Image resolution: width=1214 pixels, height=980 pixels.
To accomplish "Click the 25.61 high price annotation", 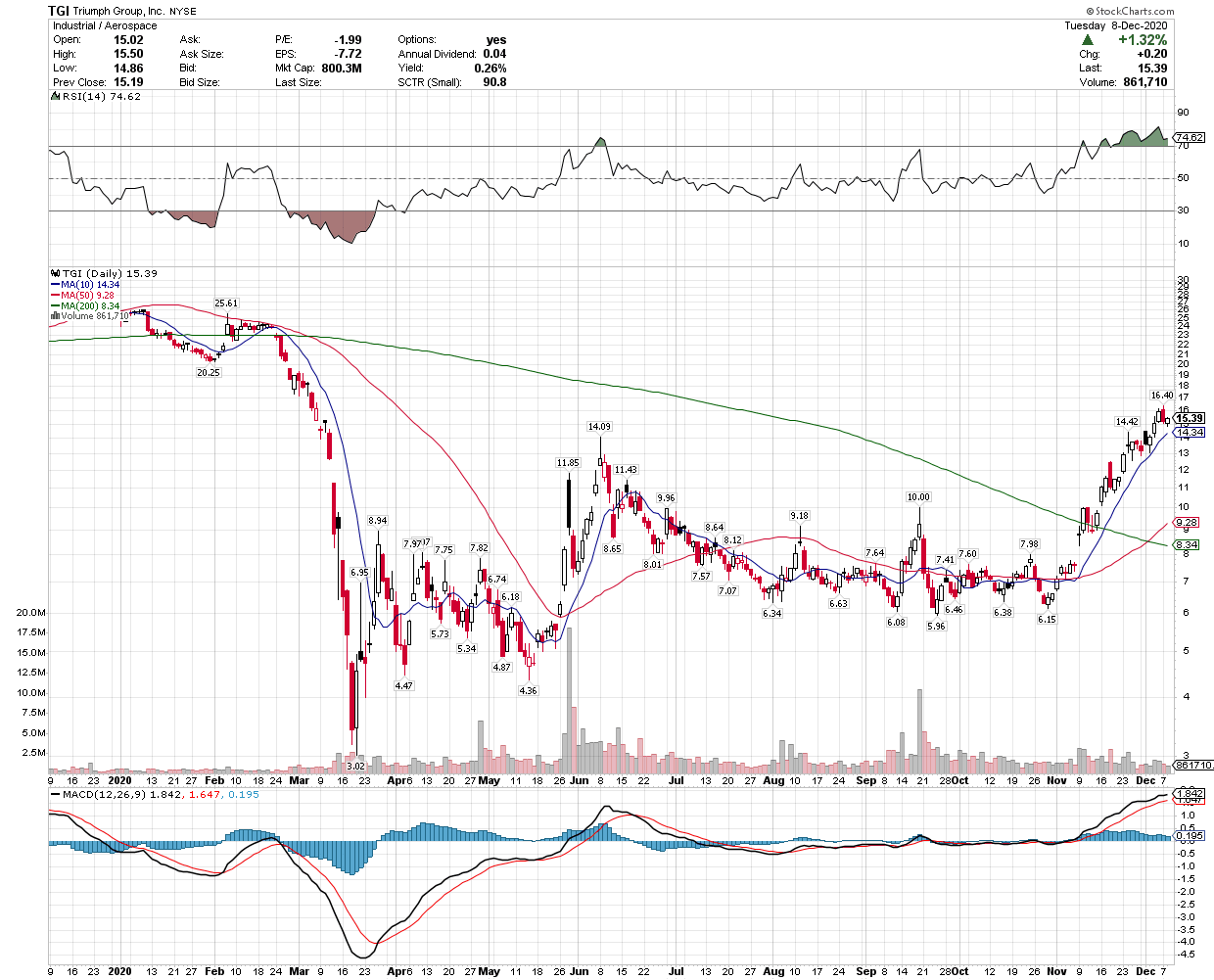I will tap(226, 303).
